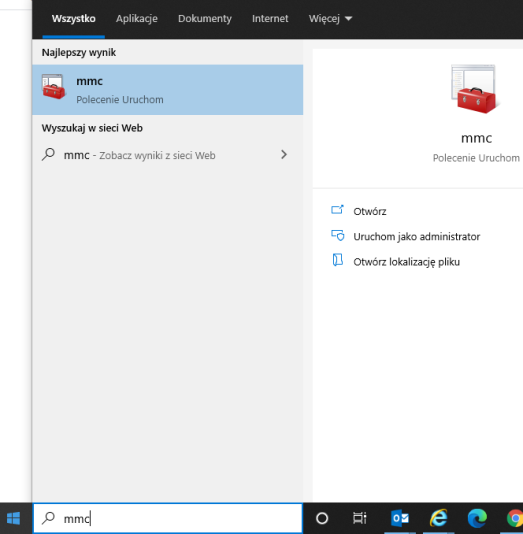Image resolution: width=523 pixels, height=534 pixels.
Task: Open Task View from the taskbar
Action: [360, 518]
